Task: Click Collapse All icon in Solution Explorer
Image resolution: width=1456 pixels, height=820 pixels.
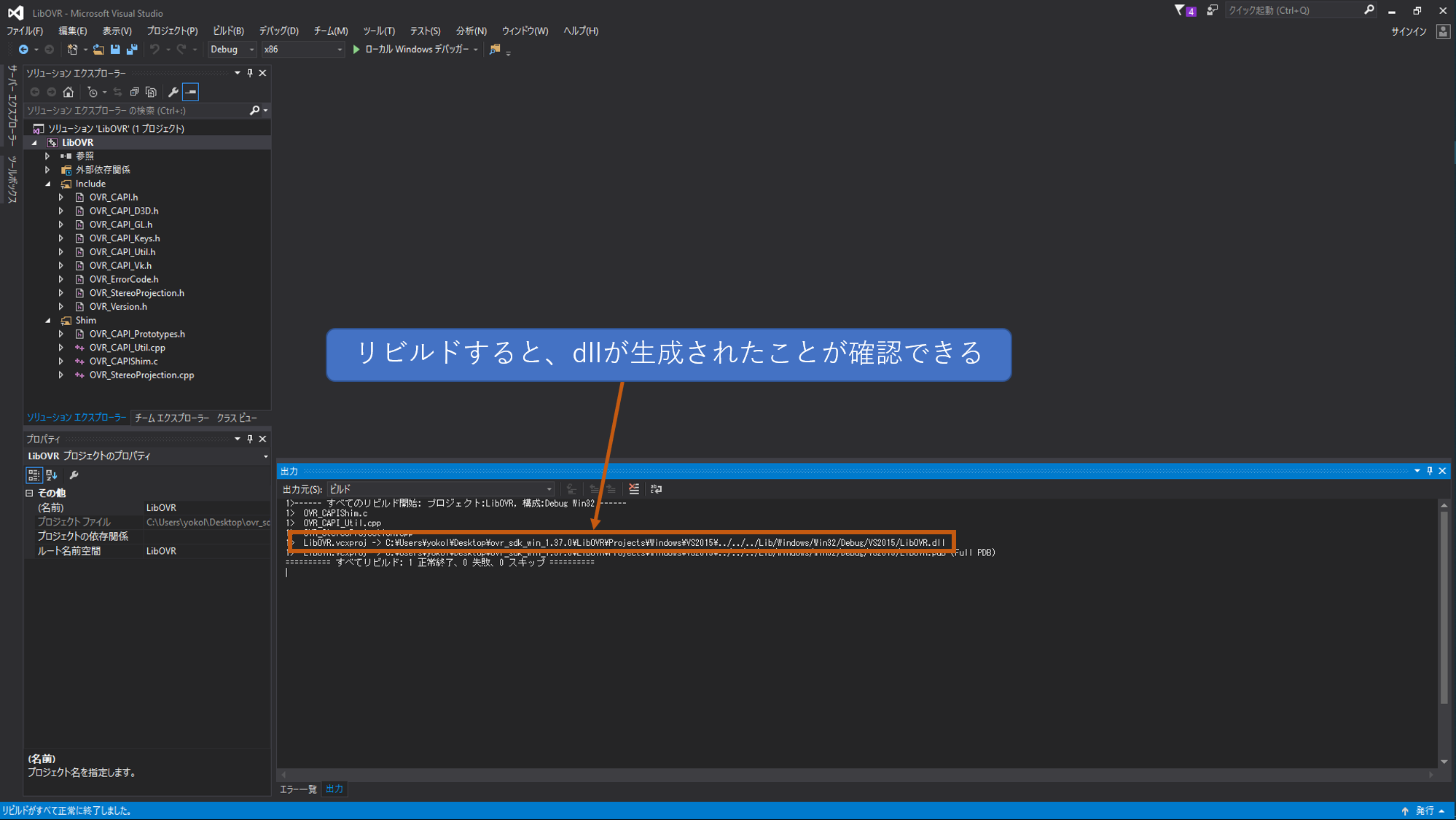Action: [x=135, y=92]
